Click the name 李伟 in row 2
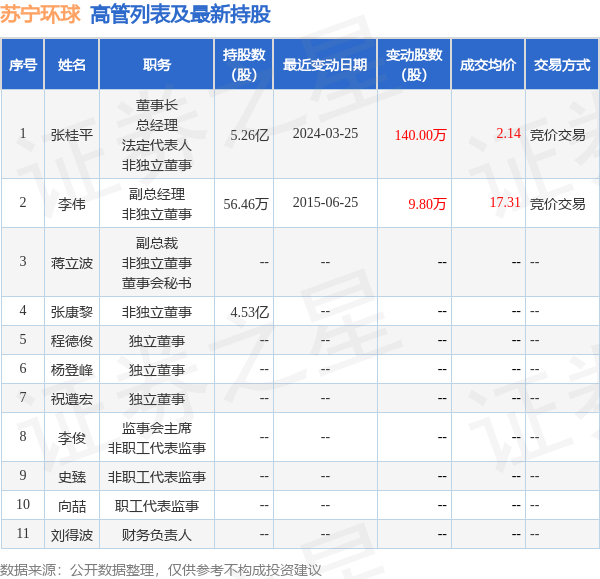This screenshot has height=579, width=600. (x=72, y=204)
